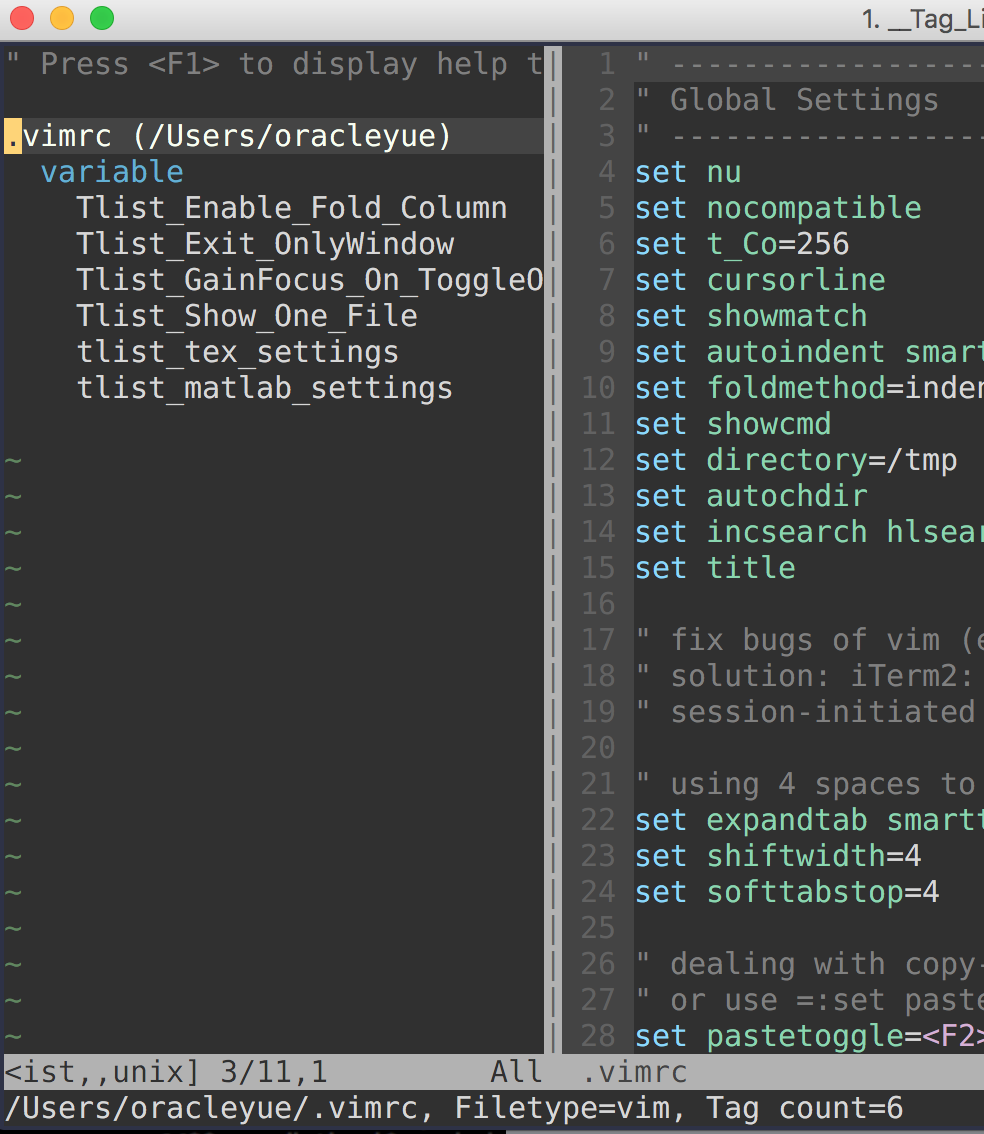Jump to tag tlist_tex_settings
Screen dimensions: 984x1134
238,352
